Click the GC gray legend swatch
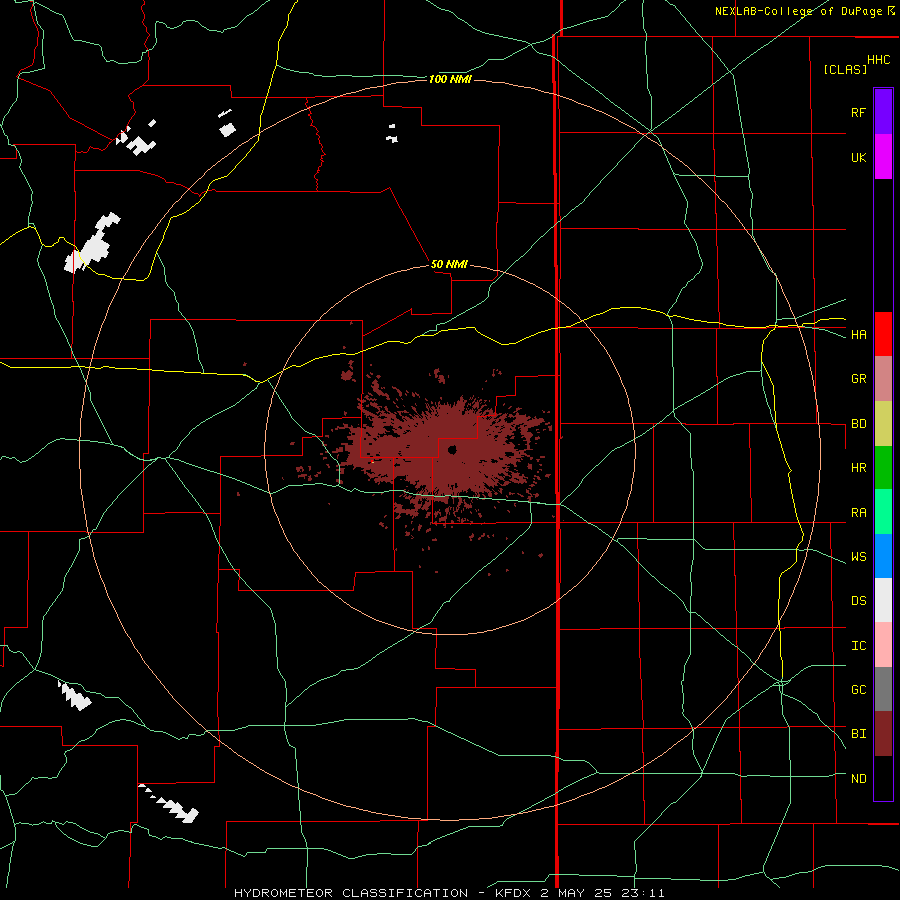The height and width of the screenshot is (900, 900). tap(883, 689)
